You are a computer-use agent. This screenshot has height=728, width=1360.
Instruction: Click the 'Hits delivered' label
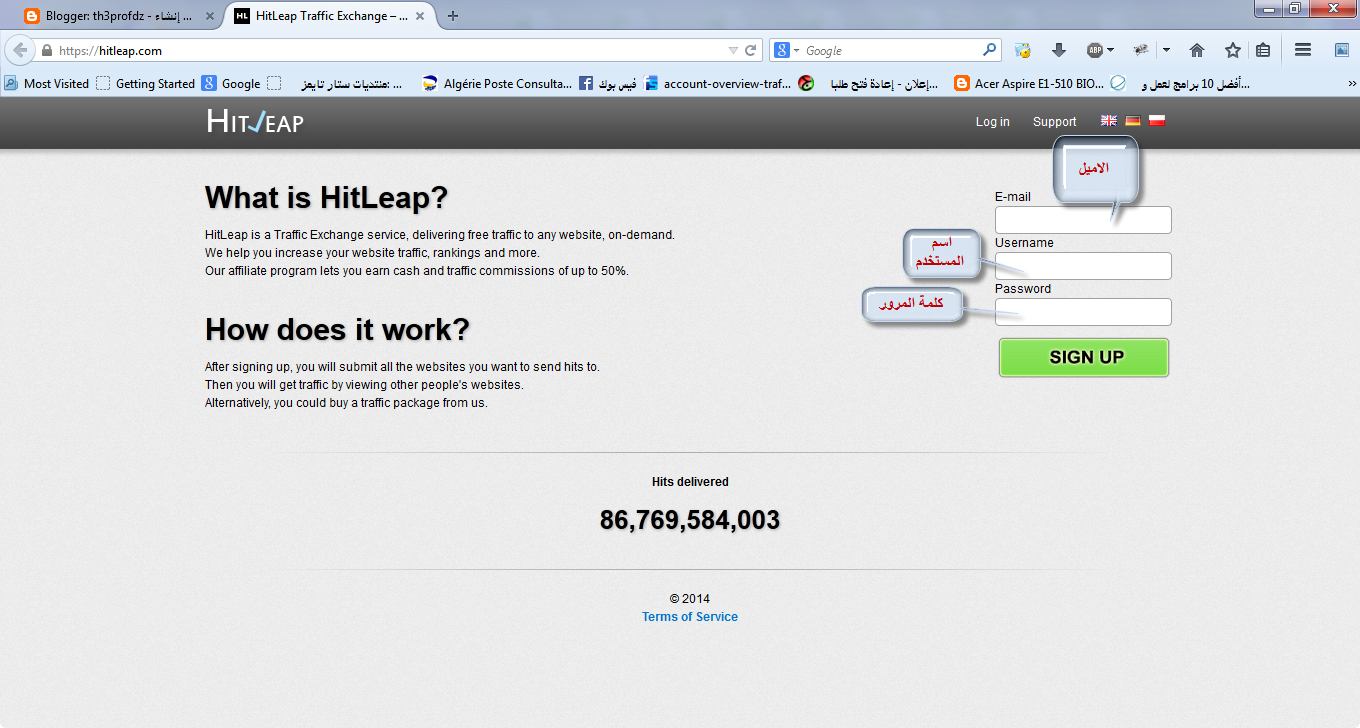click(690, 482)
